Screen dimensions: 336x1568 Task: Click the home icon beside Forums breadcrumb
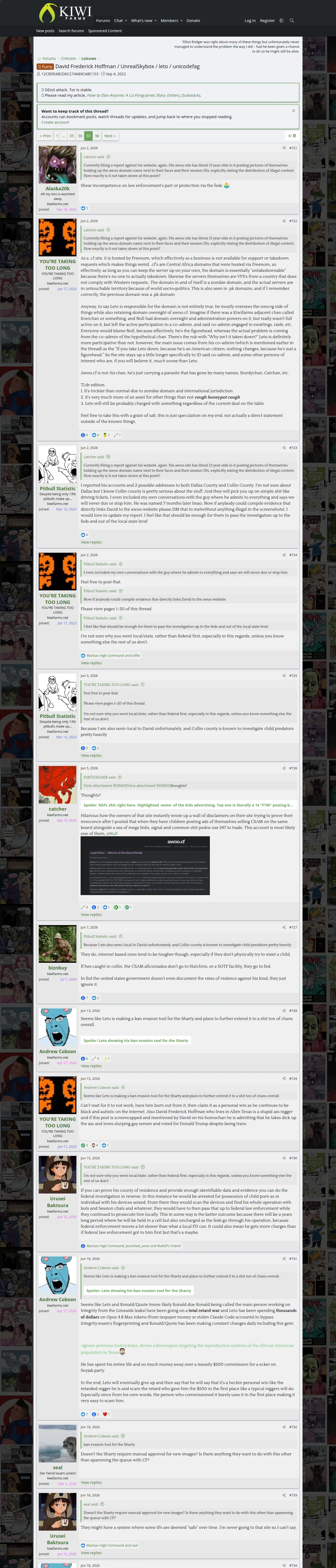pyautogui.click(x=40, y=59)
